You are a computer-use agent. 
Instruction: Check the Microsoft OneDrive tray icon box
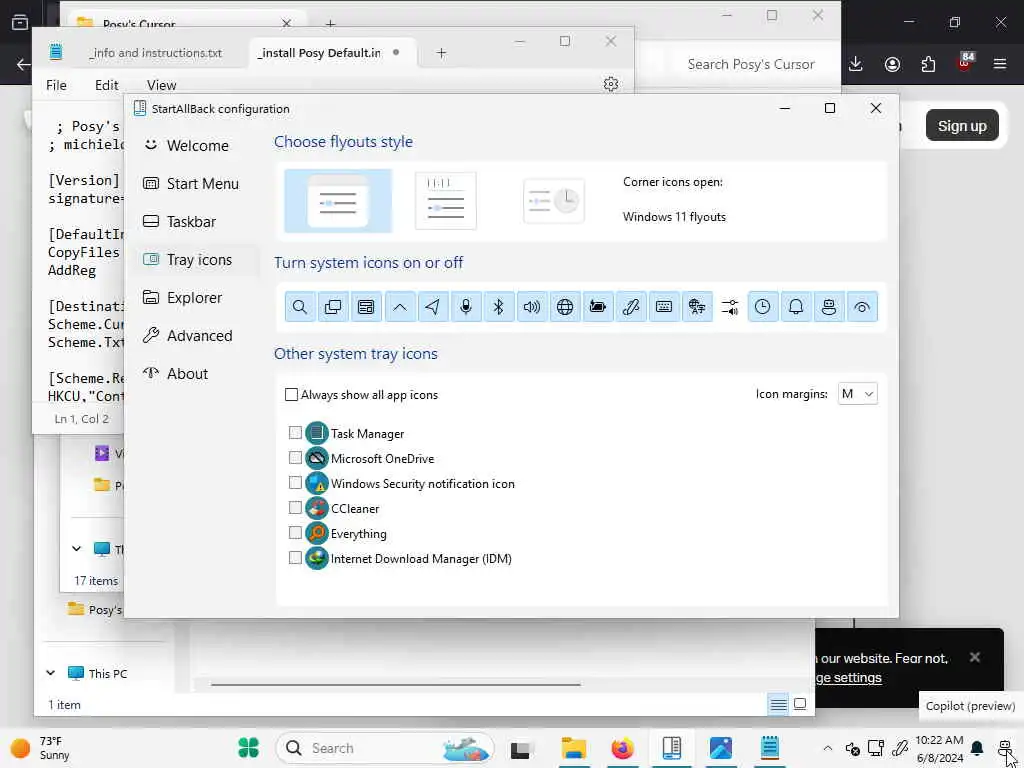[x=295, y=458]
